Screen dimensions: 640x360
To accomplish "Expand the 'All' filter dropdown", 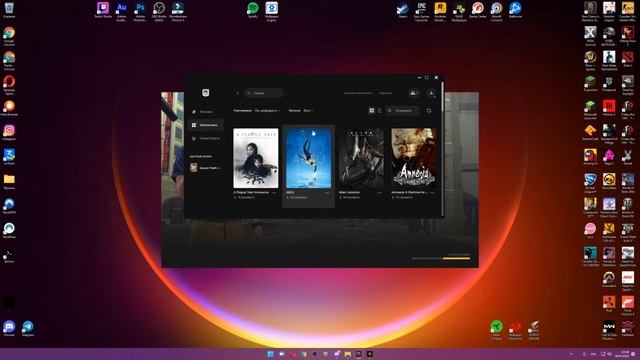I will (x=308, y=111).
